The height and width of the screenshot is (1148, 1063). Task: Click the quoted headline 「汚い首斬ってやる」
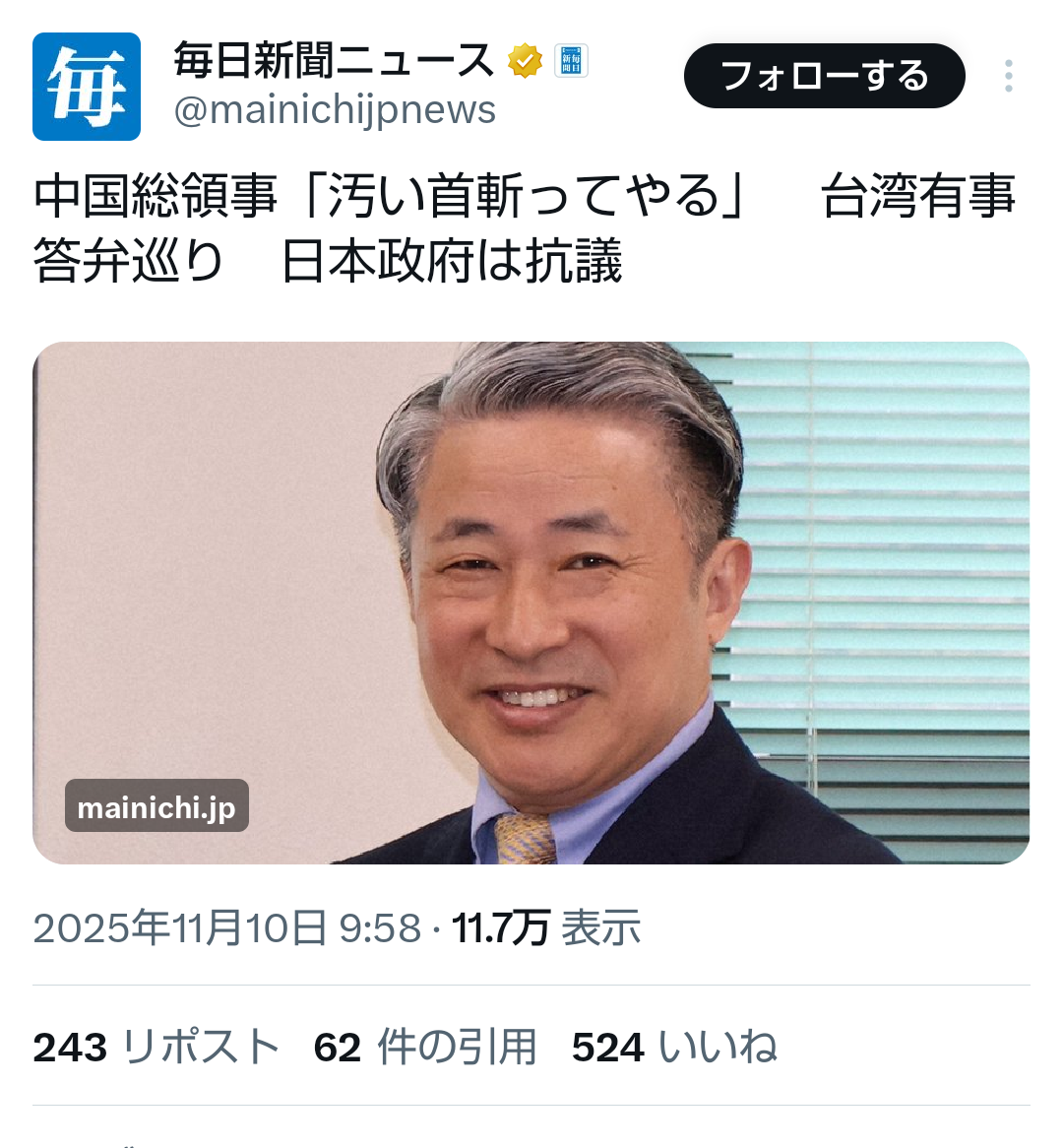click(x=523, y=196)
